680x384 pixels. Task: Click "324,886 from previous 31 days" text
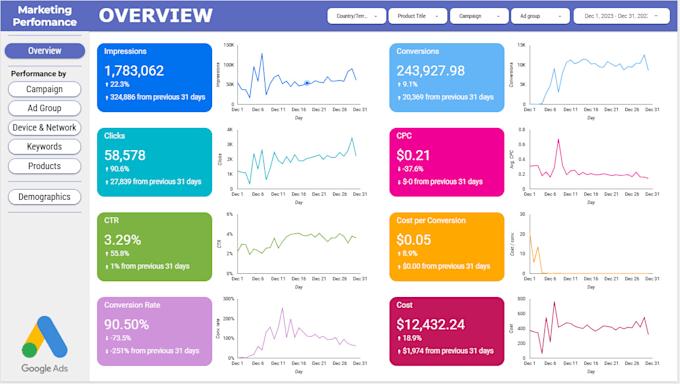tap(157, 97)
